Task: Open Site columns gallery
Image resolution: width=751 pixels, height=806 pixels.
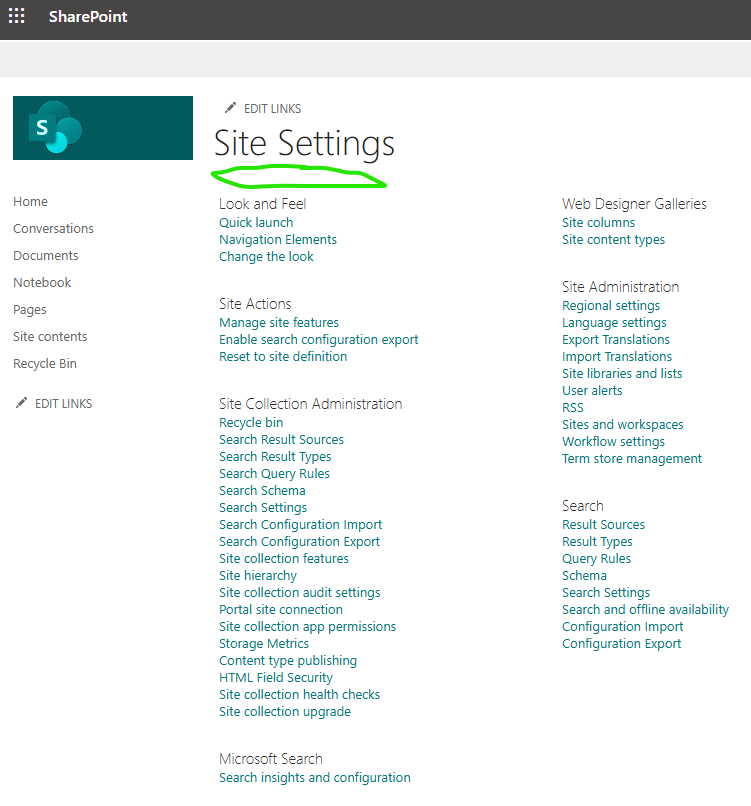Action: (x=598, y=223)
